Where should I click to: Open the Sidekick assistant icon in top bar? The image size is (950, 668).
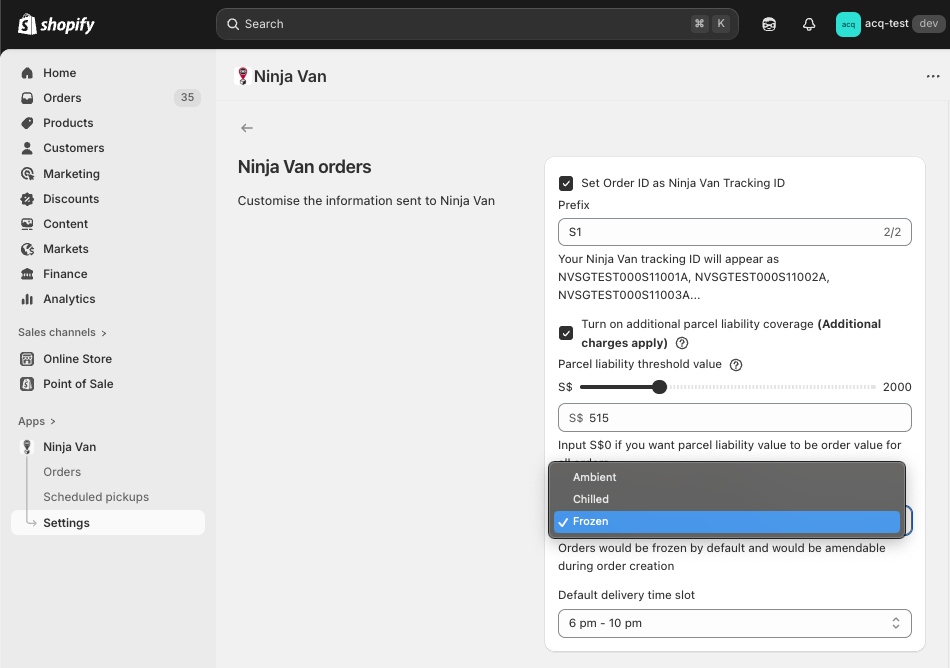(x=769, y=24)
